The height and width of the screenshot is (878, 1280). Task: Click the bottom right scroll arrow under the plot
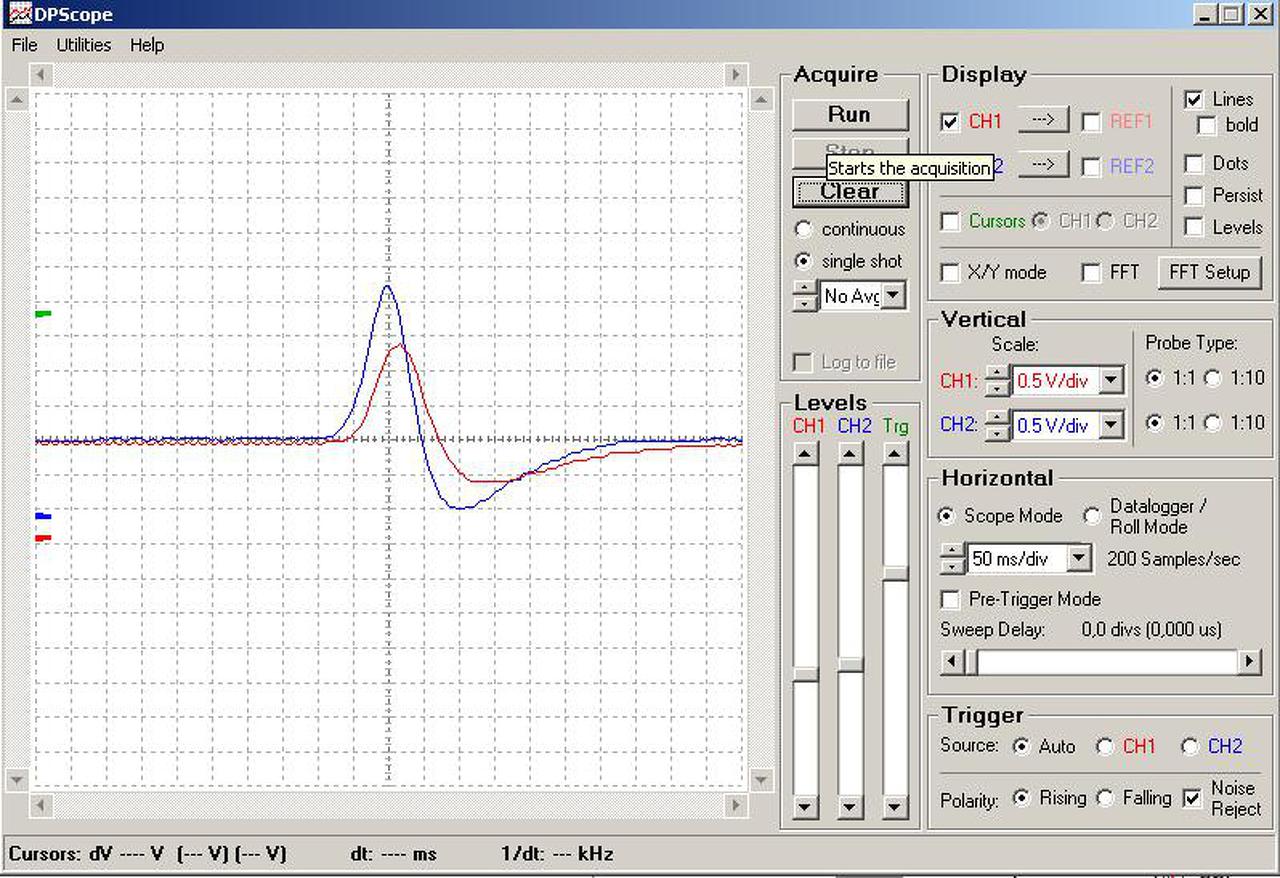click(x=736, y=804)
